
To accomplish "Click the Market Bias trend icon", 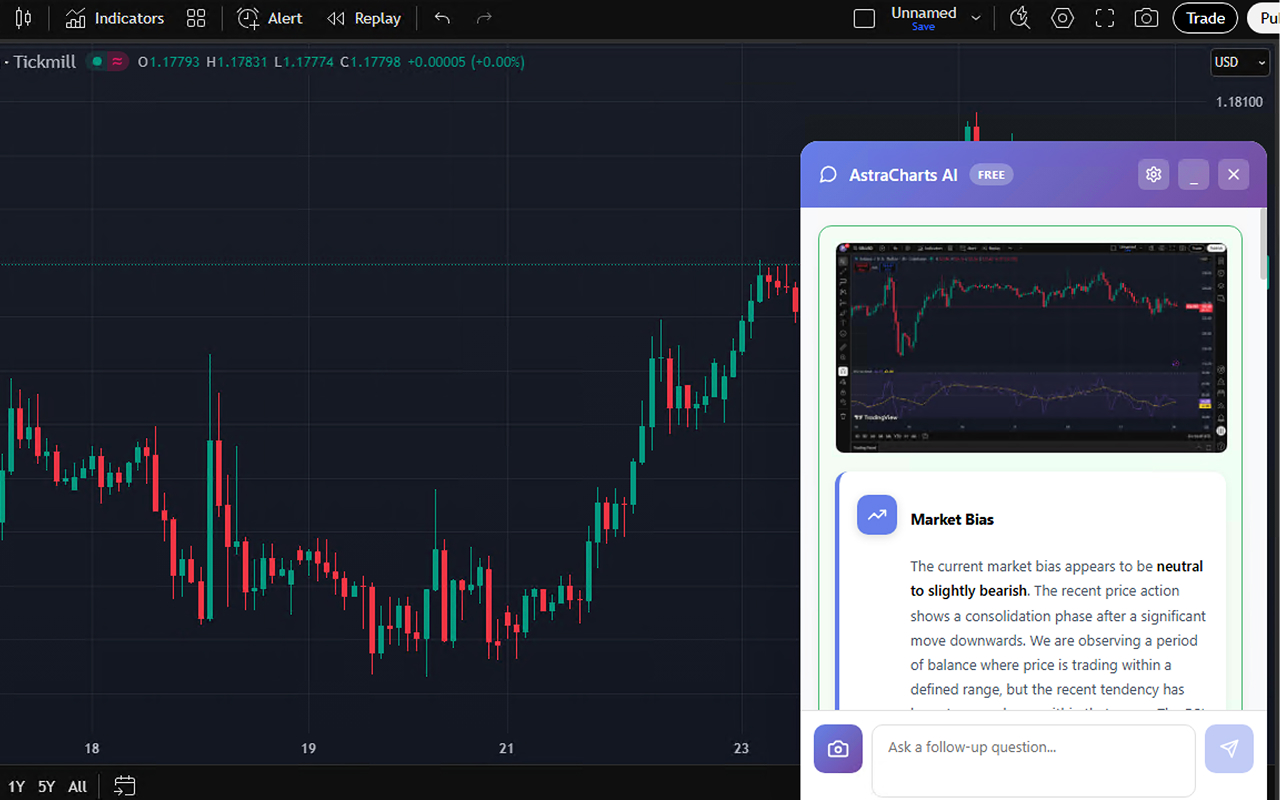I will tap(877, 515).
